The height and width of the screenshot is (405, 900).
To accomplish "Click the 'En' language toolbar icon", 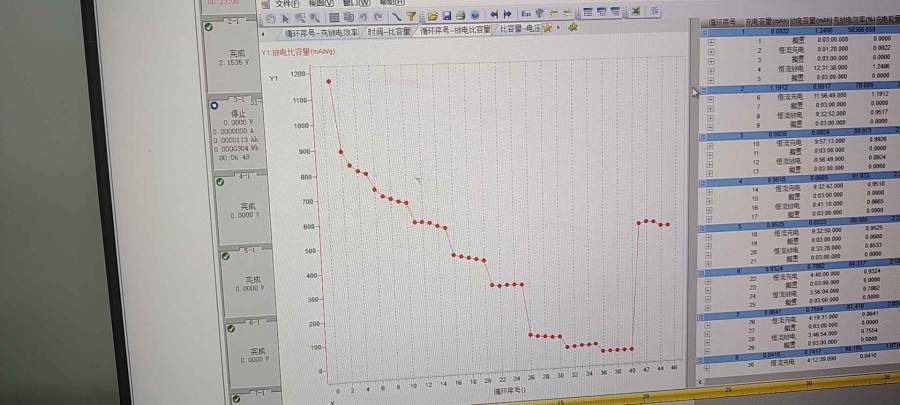I will (526, 15).
